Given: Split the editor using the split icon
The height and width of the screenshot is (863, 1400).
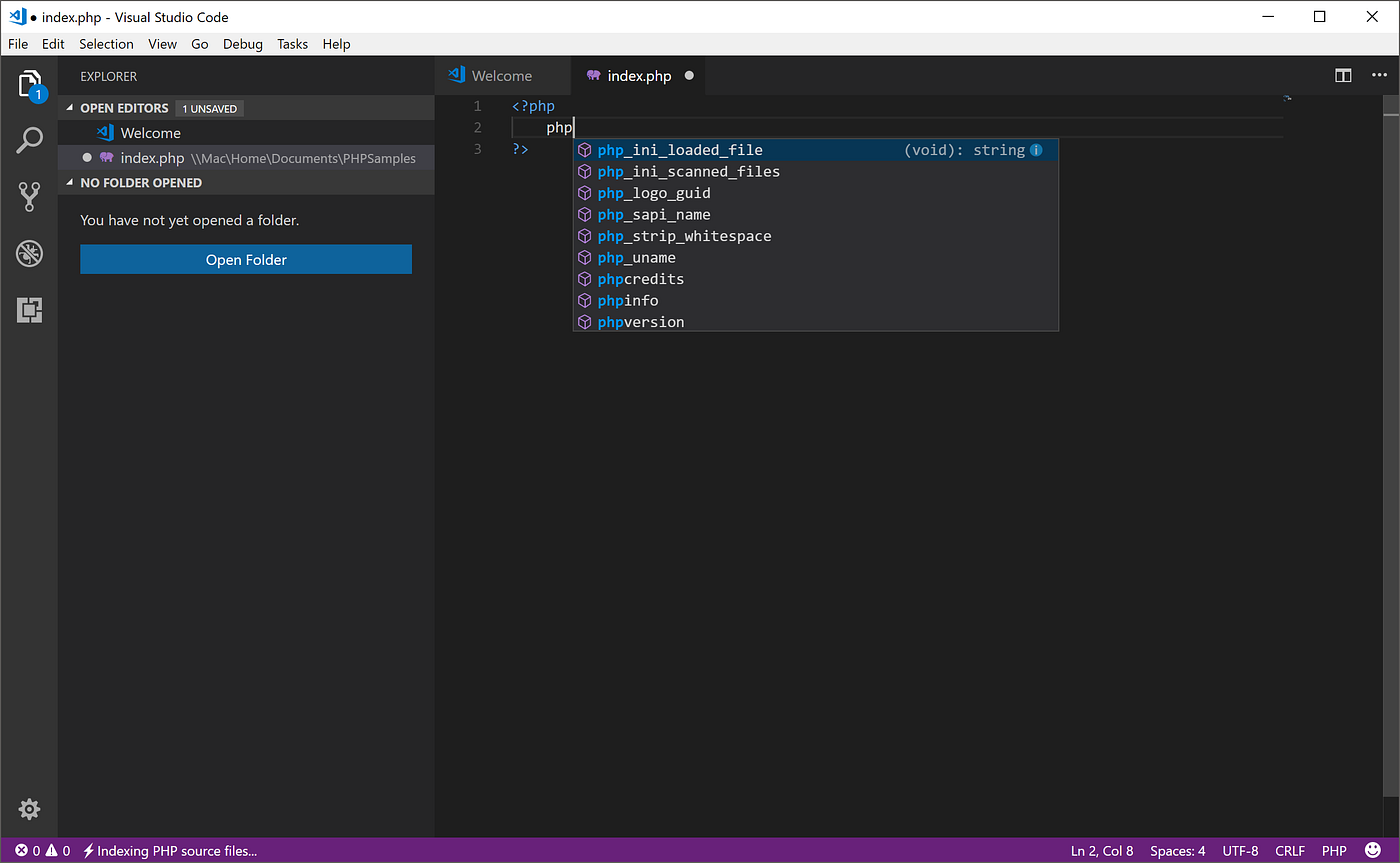Looking at the screenshot, I should [x=1343, y=75].
